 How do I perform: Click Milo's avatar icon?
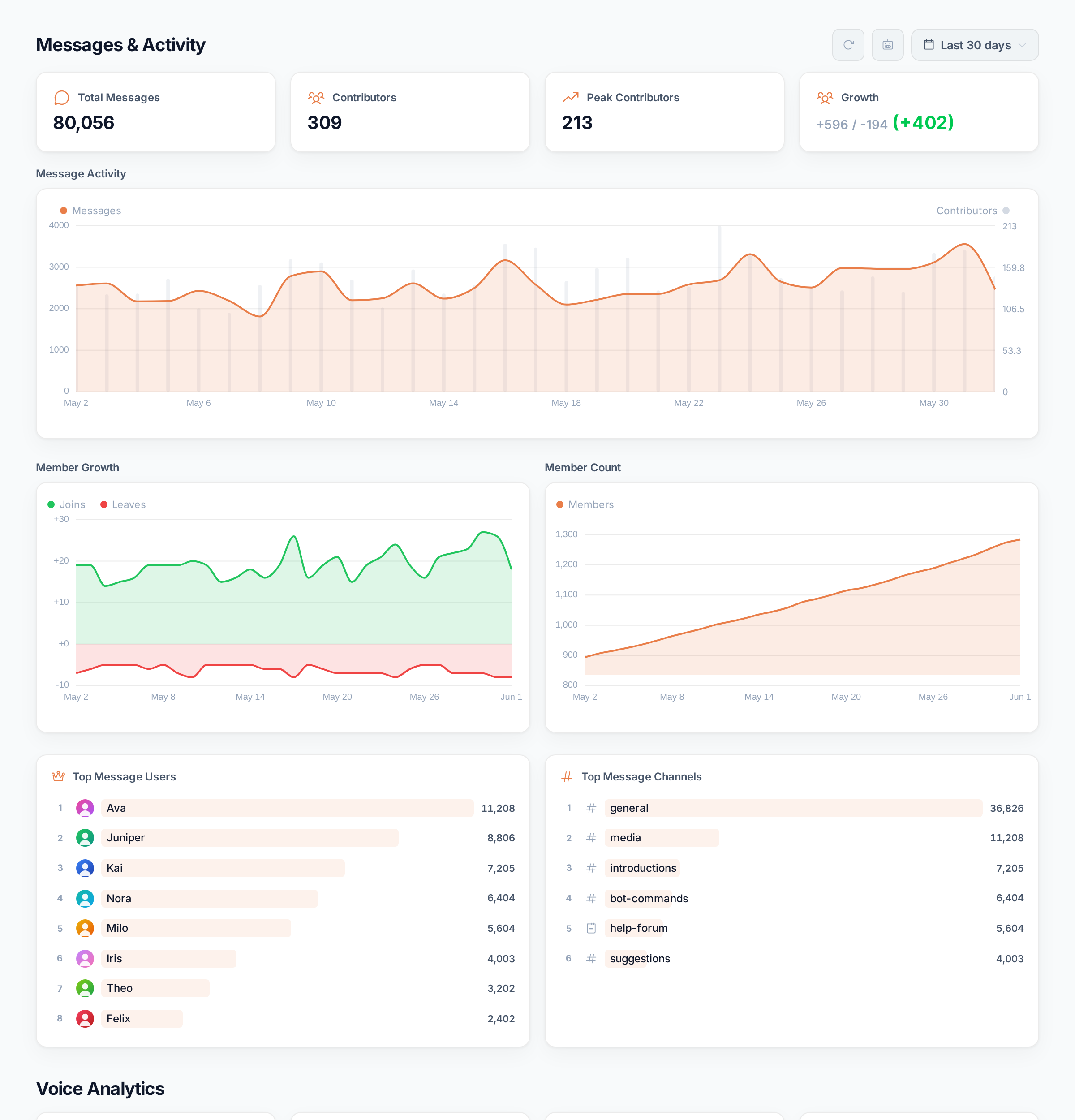[x=85, y=928]
